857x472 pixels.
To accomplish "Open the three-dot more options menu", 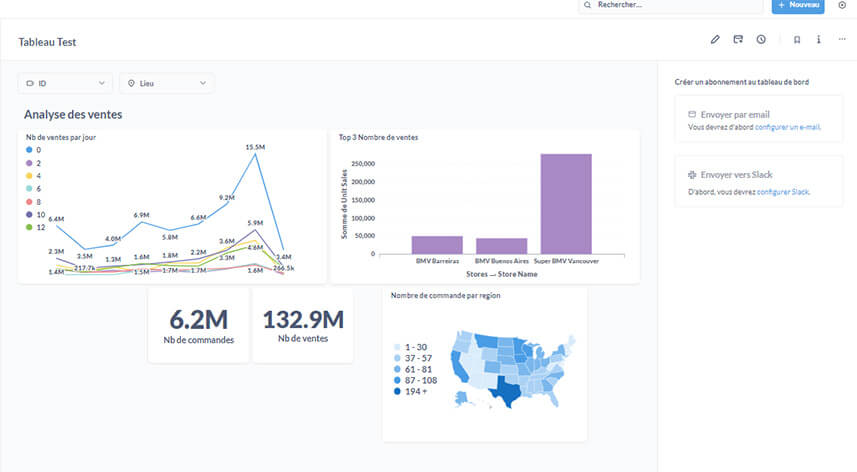I will coord(842,39).
